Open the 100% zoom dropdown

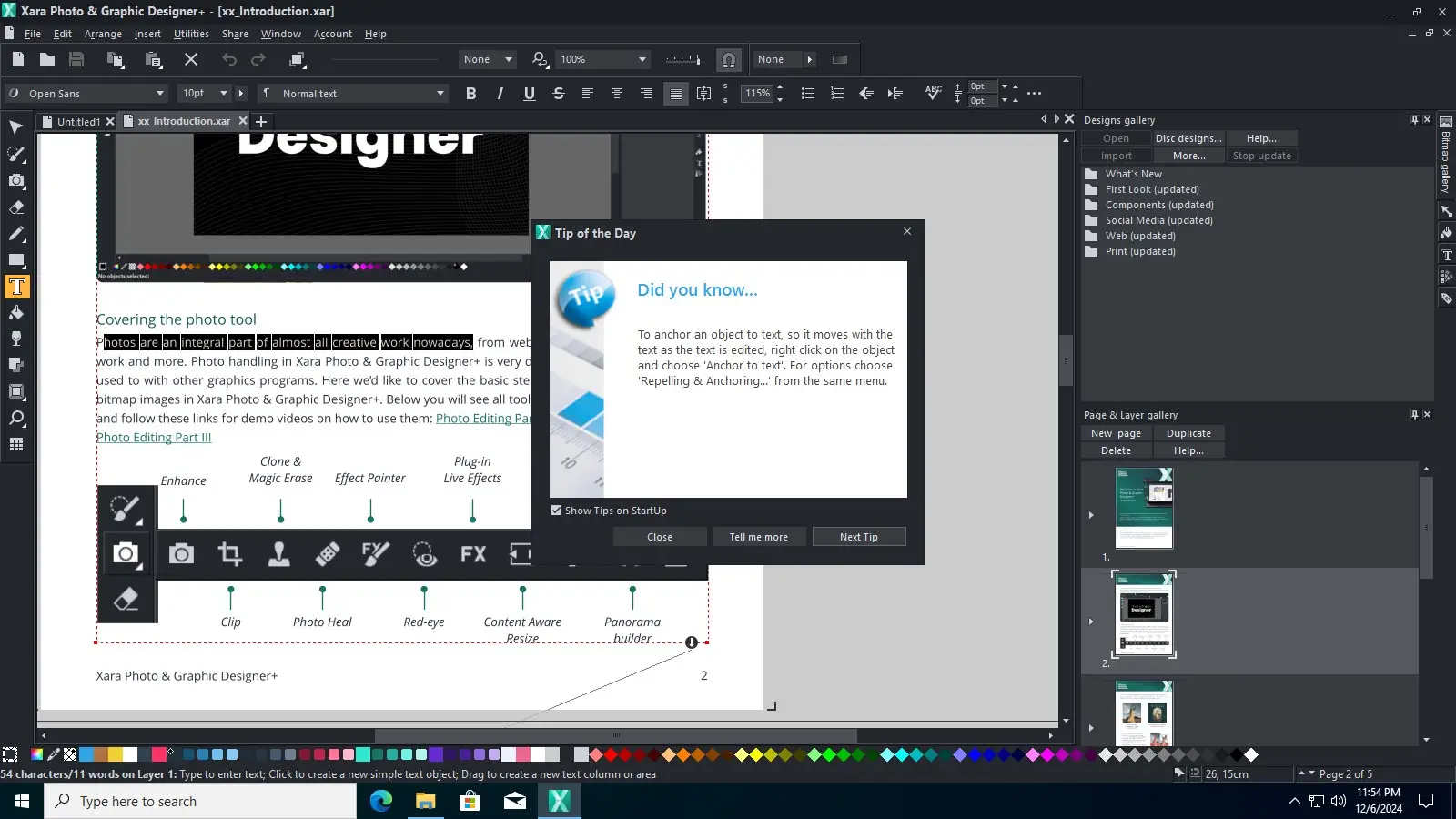[x=602, y=59]
